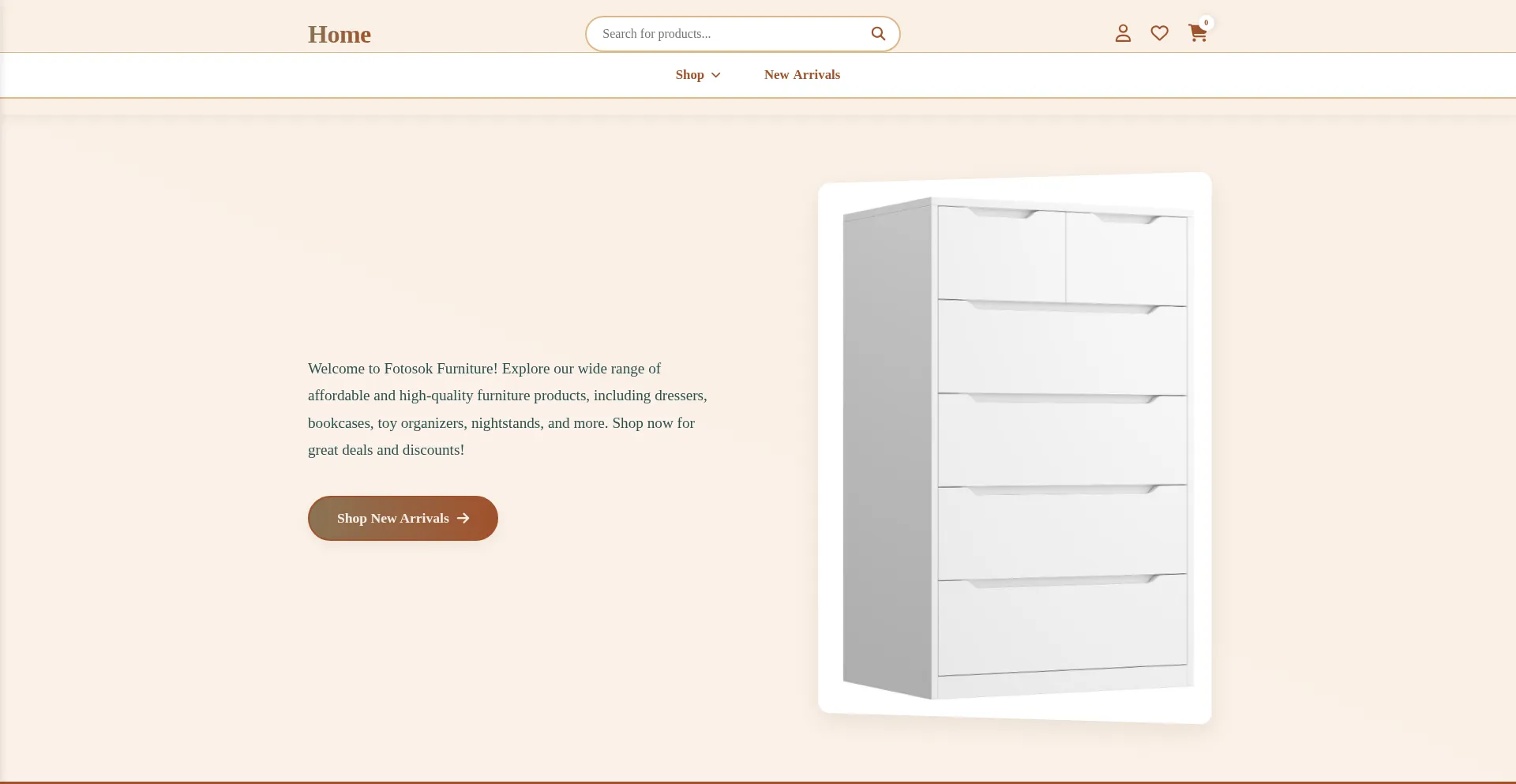
Task: Open the user account icon
Action: 1123,33
